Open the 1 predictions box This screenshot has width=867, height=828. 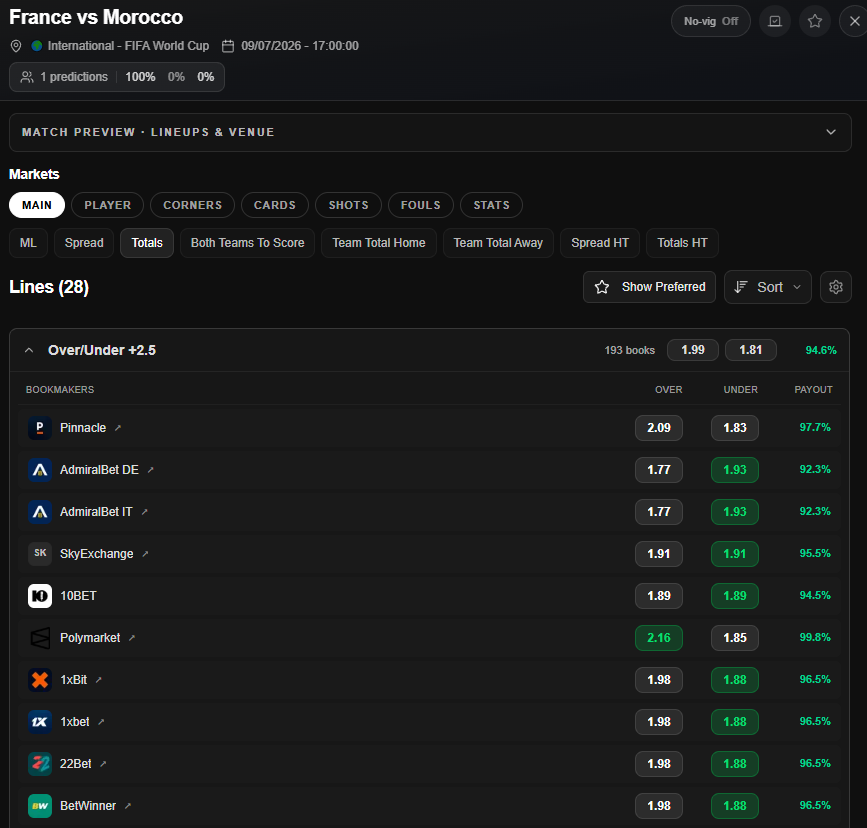click(117, 77)
